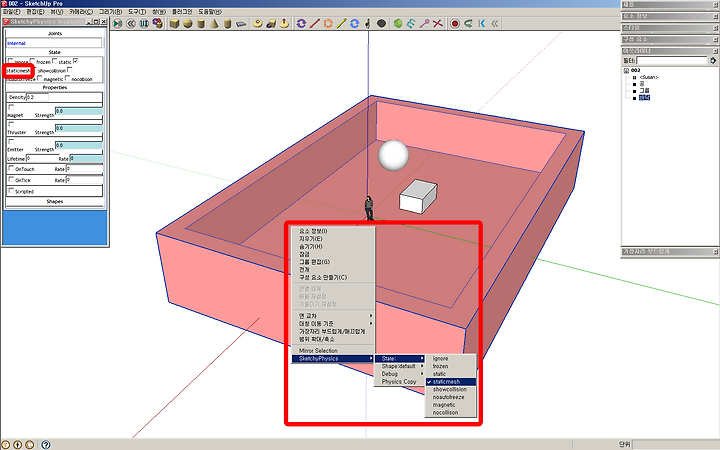Open the 파일(F) menu
The width and height of the screenshot is (720, 450).
[x=11, y=11]
